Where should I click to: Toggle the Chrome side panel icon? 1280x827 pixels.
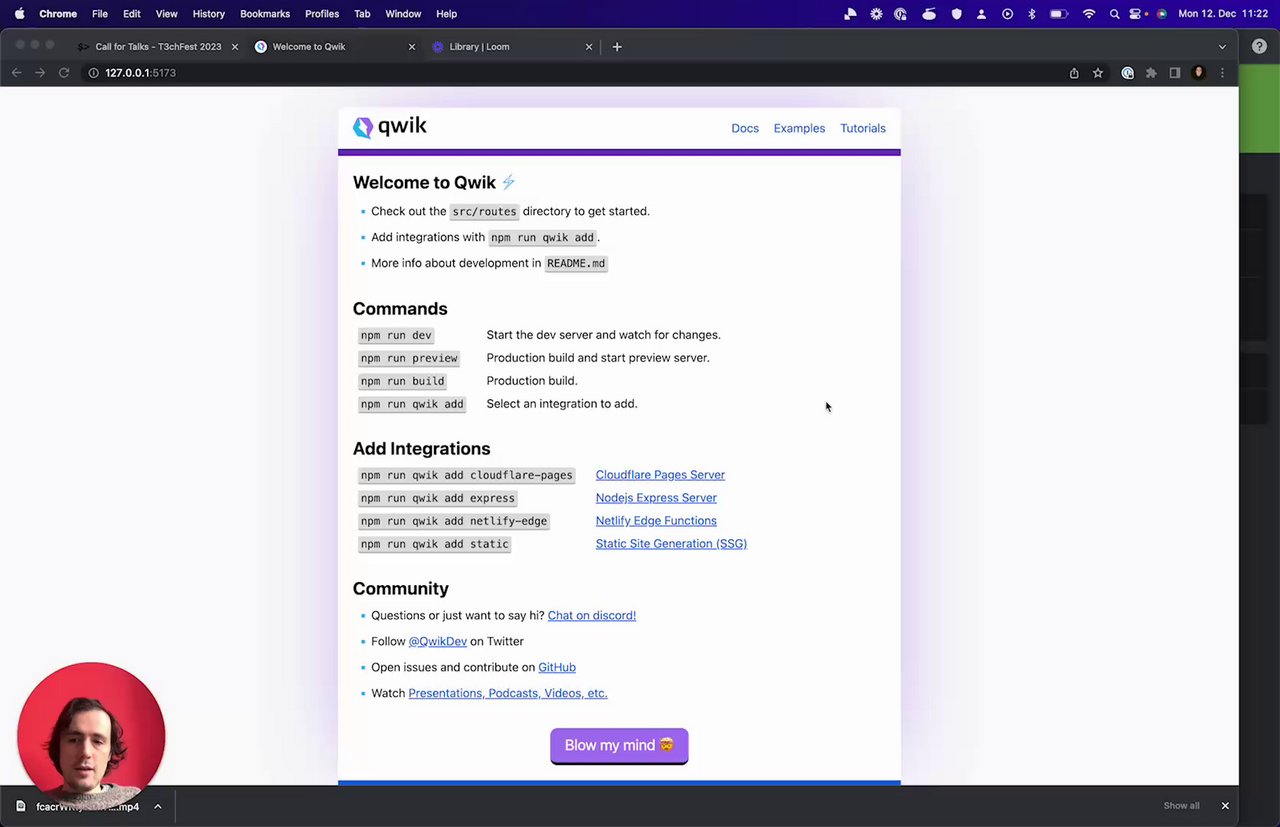click(1175, 73)
